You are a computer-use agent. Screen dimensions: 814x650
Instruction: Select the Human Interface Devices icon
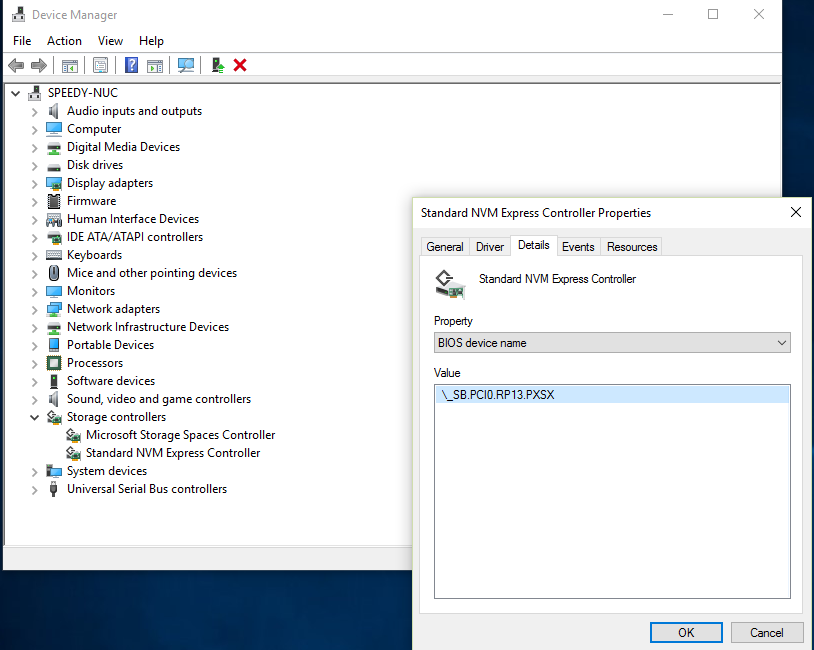[x=54, y=220]
